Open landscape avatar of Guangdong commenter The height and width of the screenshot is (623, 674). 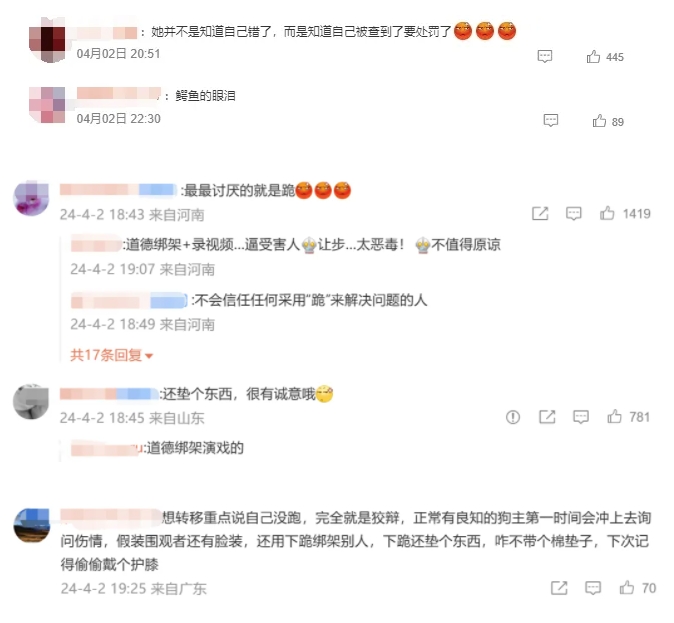tap(31, 526)
